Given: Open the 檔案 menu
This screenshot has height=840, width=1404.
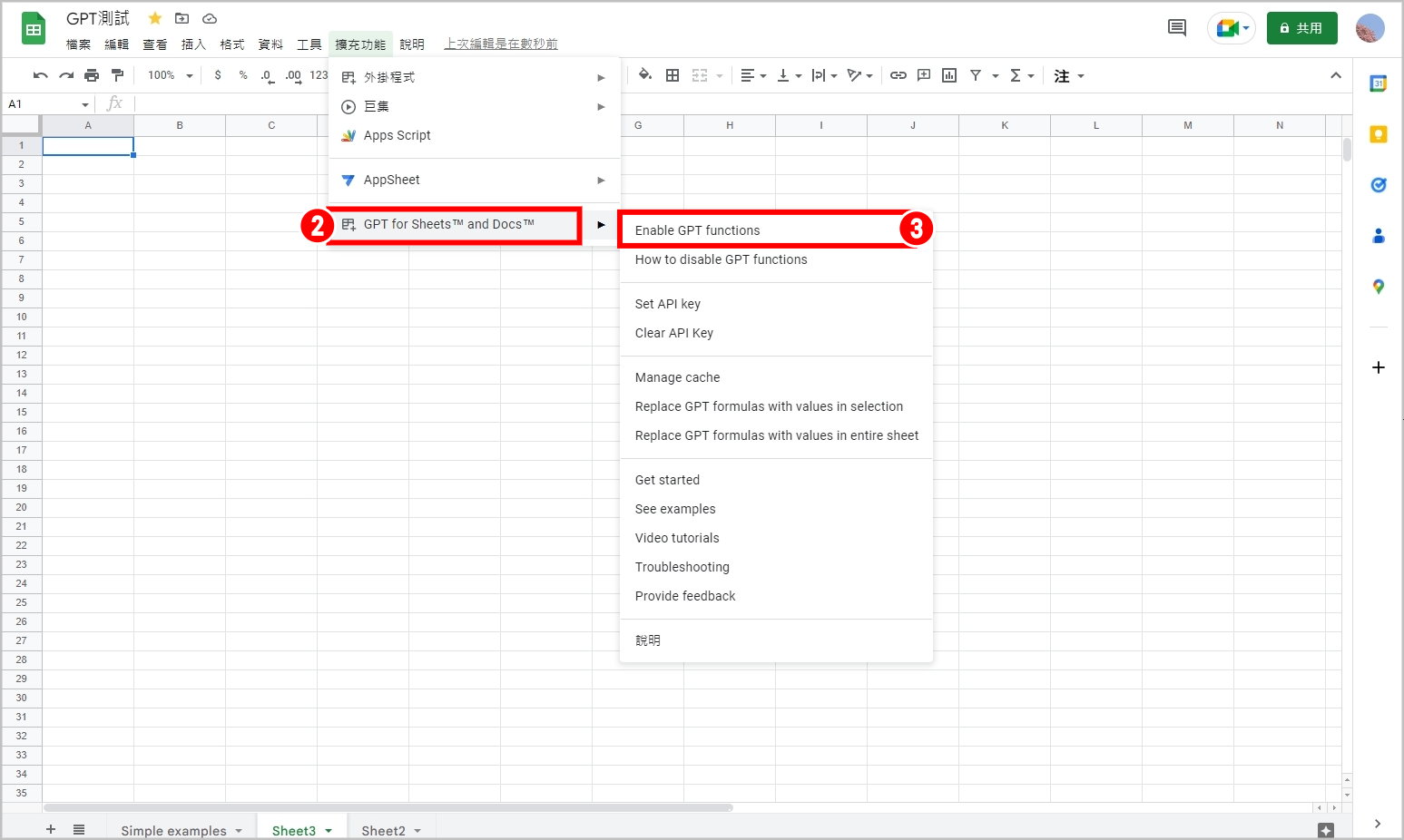Looking at the screenshot, I should pos(79,44).
